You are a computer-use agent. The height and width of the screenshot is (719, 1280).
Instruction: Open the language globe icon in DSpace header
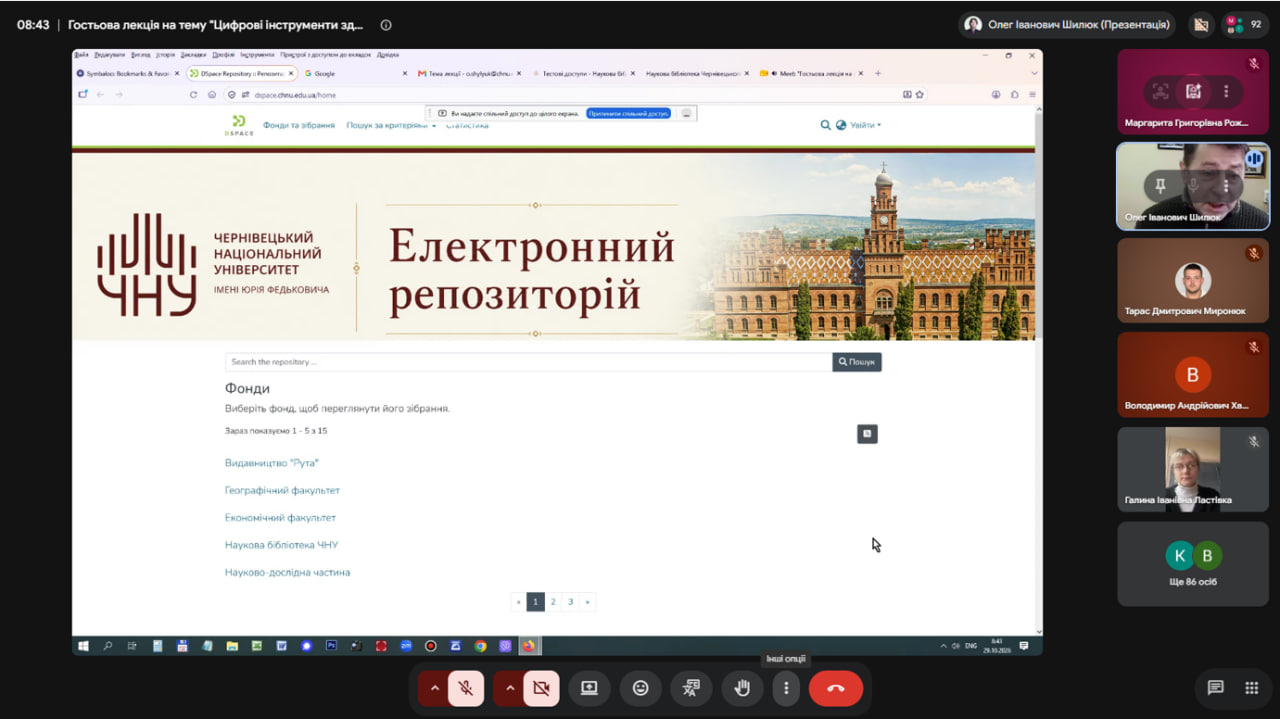pos(841,125)
